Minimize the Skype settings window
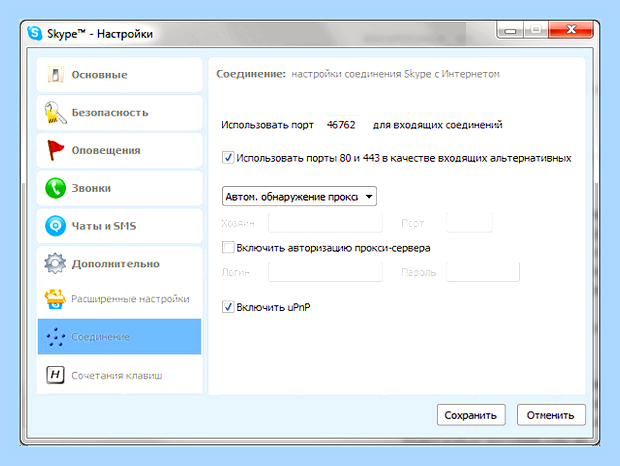 pos(510,30)
